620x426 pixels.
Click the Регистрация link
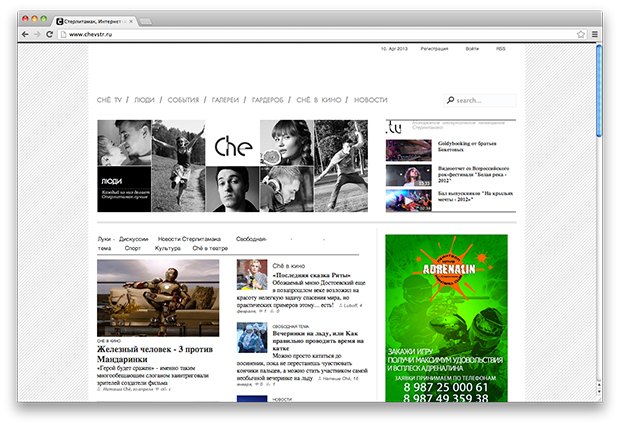pos(434,48)
